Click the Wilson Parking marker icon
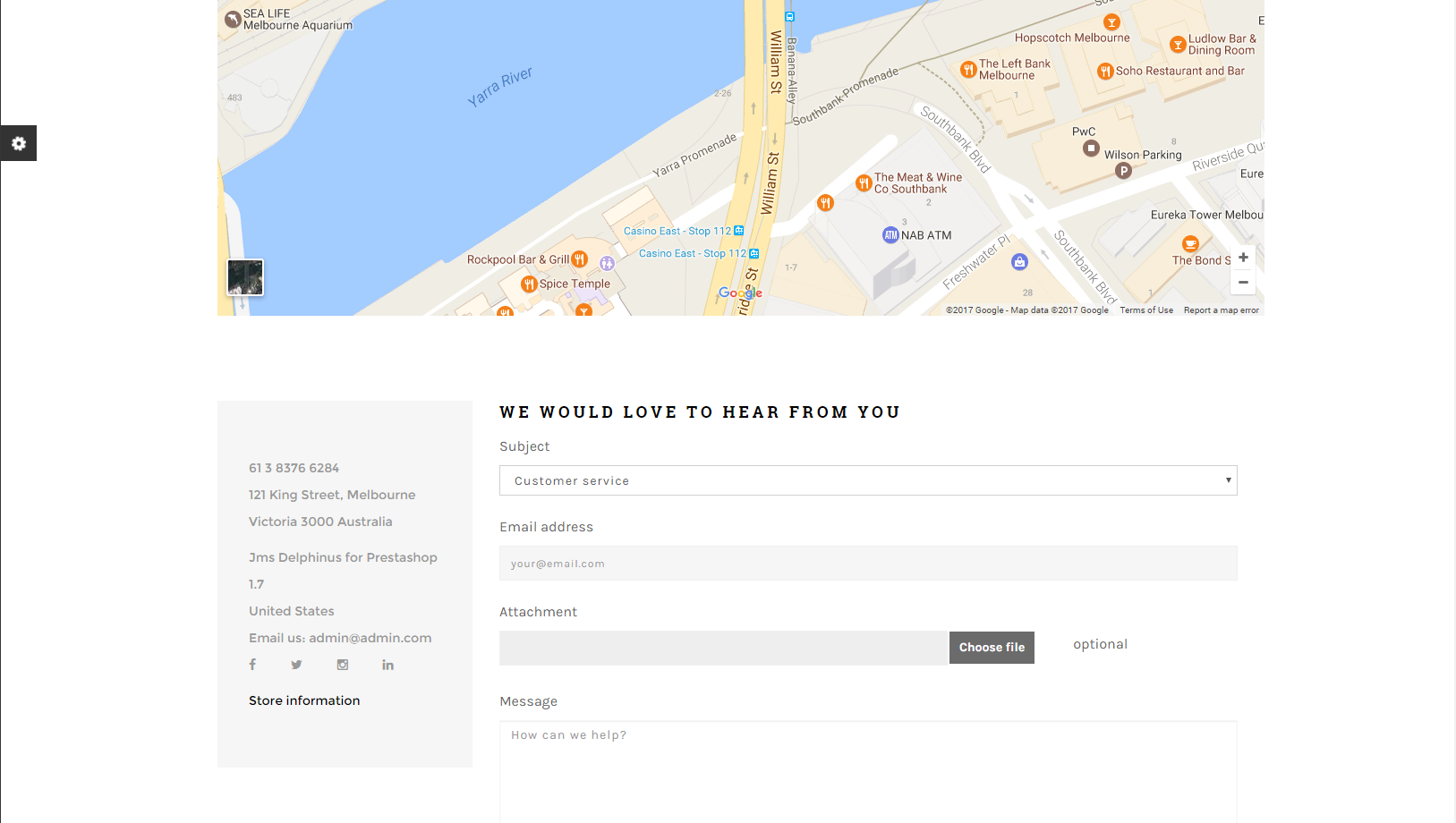The image size is (1456, 823). [1124, 171]
